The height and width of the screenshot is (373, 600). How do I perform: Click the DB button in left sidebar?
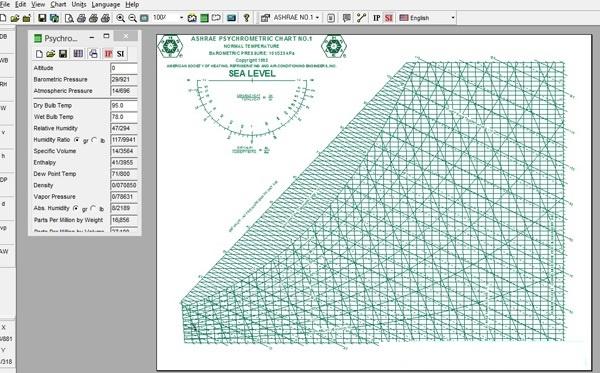click(x=4, y=37)
